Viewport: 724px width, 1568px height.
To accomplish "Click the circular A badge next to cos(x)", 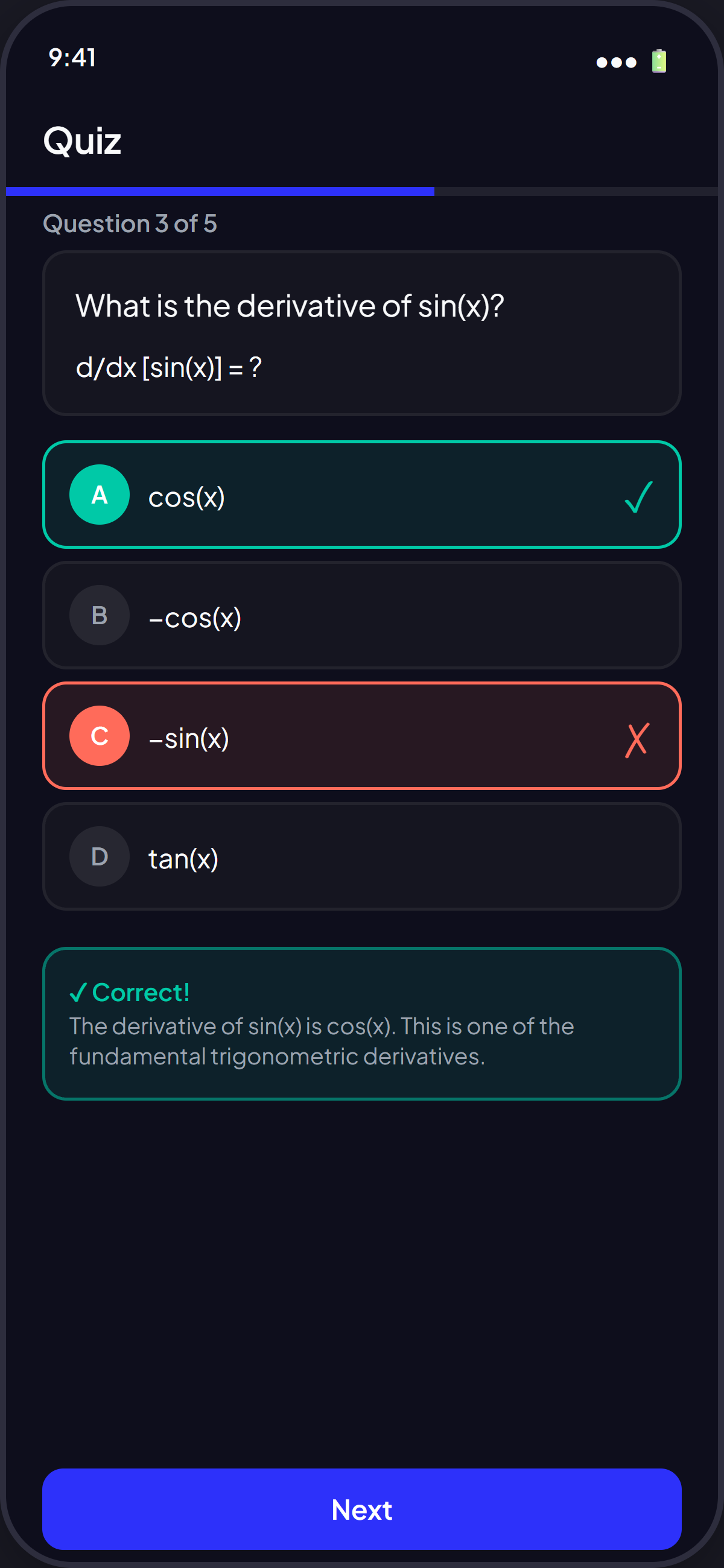I will [x=100, y=495].
